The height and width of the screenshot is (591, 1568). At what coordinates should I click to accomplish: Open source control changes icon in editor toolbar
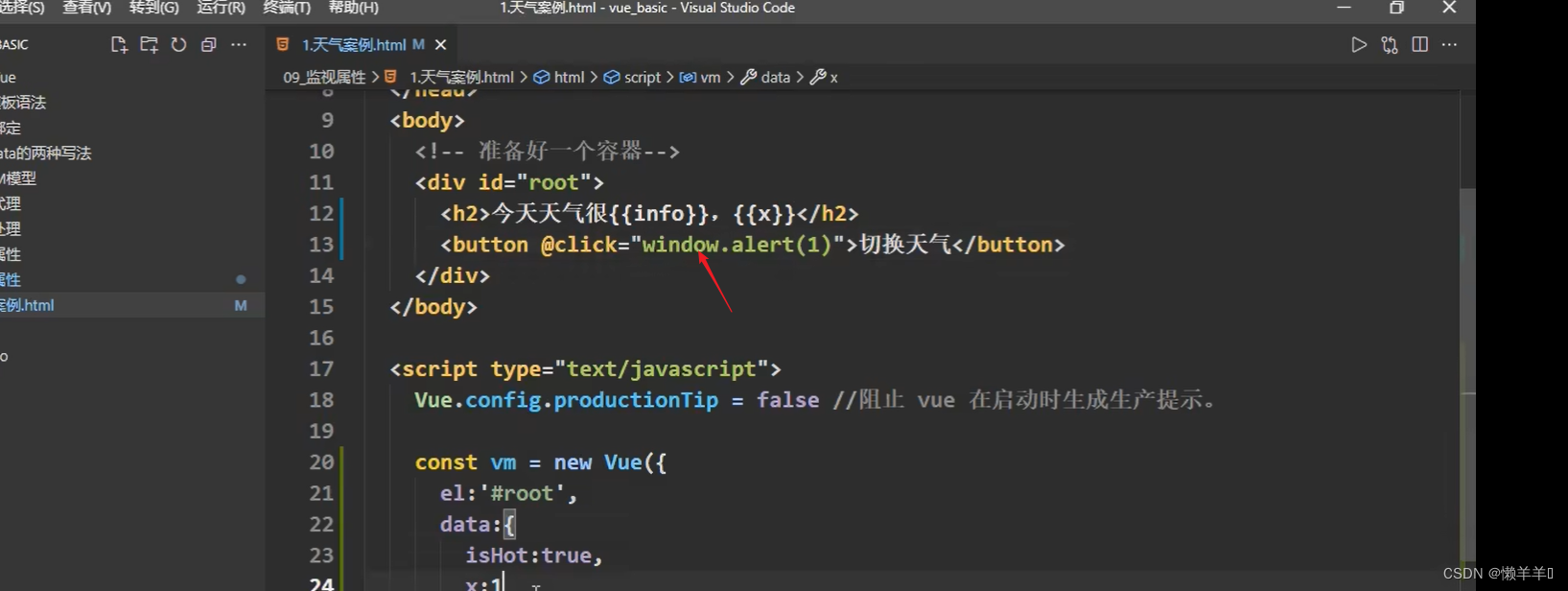(1390, 45)
